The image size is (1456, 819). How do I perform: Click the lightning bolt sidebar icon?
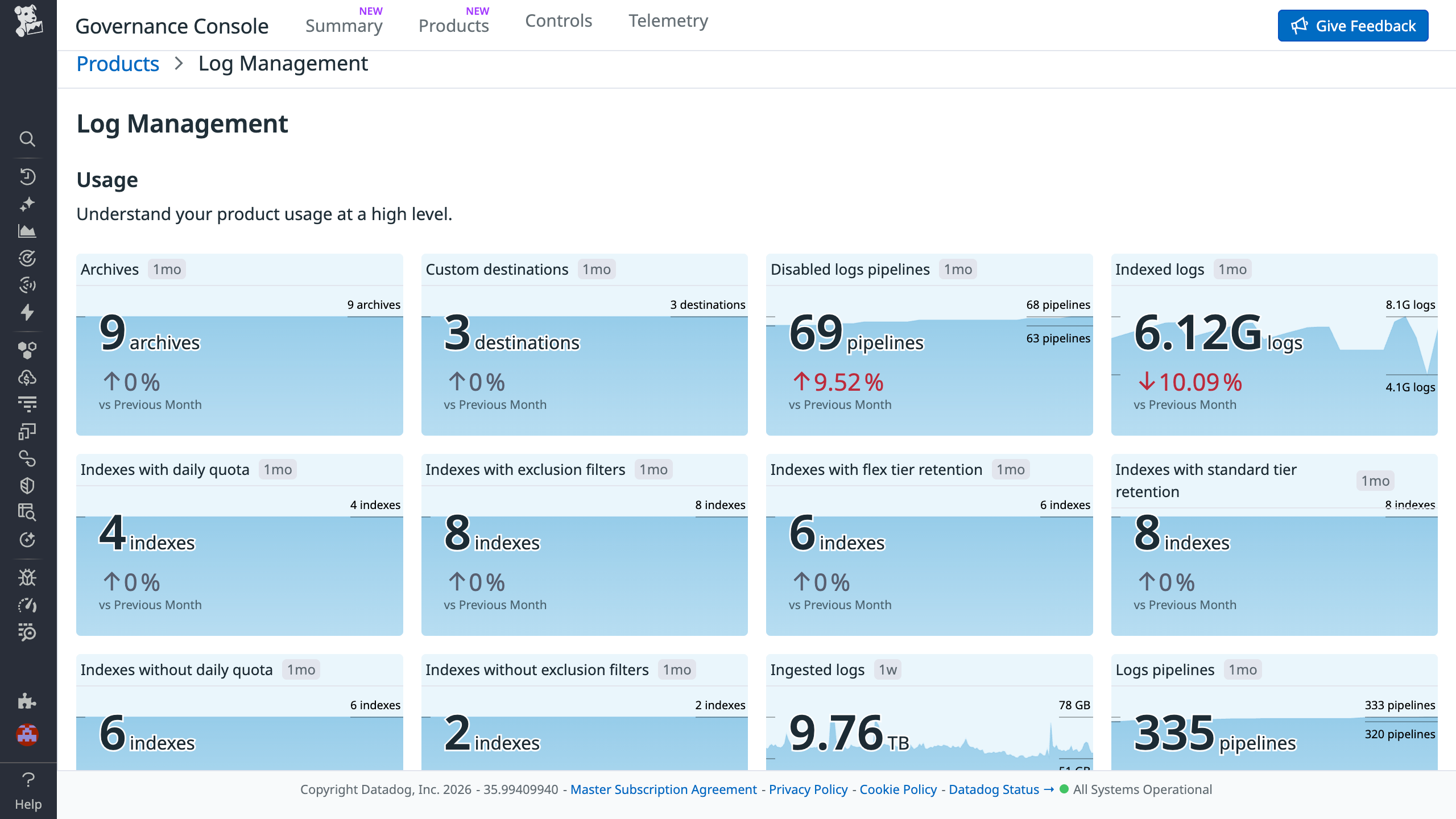27,312
